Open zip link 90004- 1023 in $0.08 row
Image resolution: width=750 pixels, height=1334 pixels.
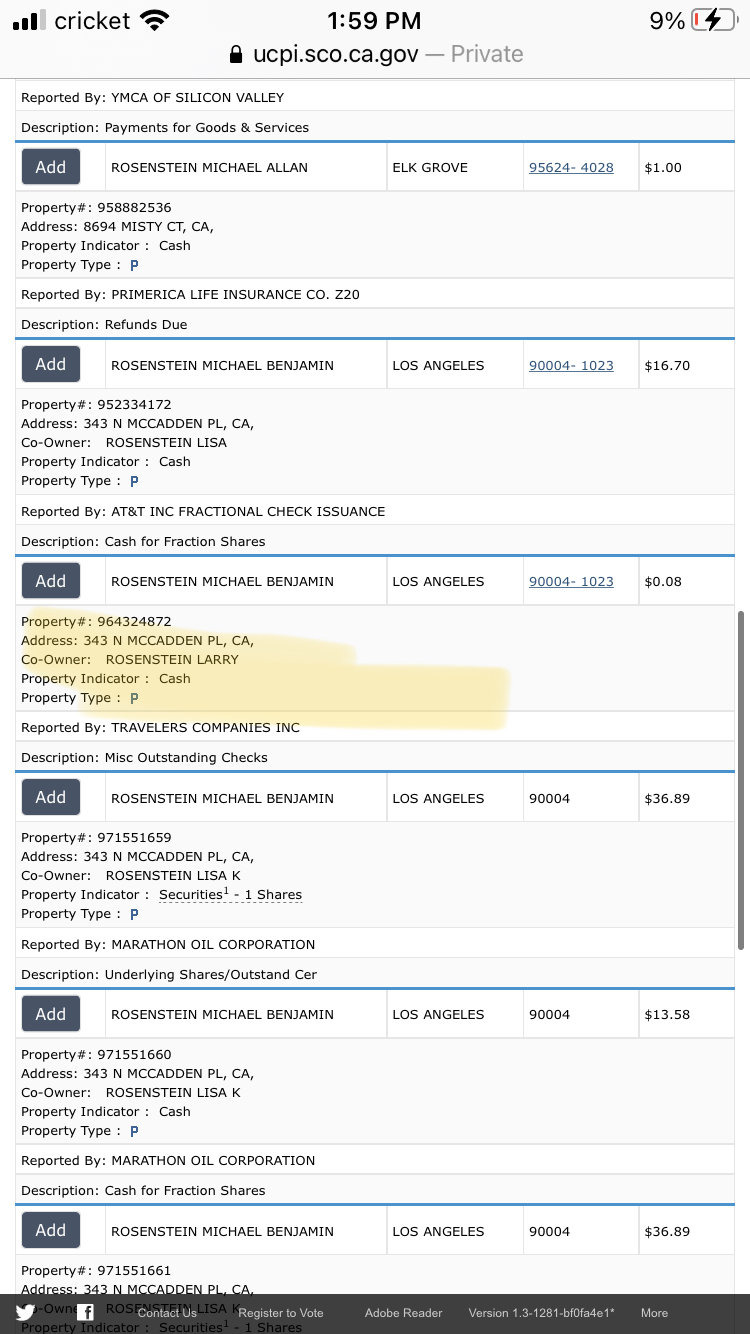tap(571, 582)
